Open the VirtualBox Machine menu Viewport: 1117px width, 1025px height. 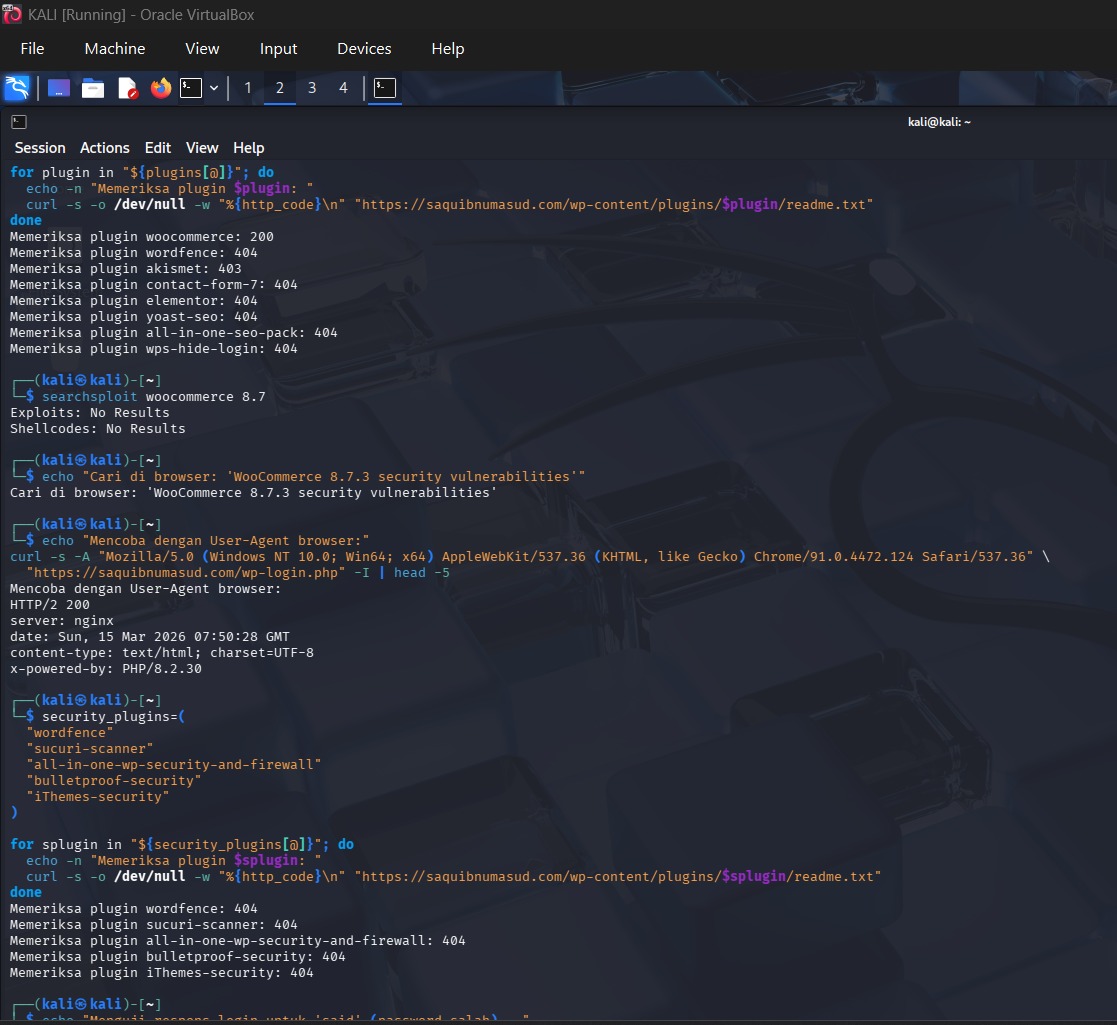click(115, 48)
